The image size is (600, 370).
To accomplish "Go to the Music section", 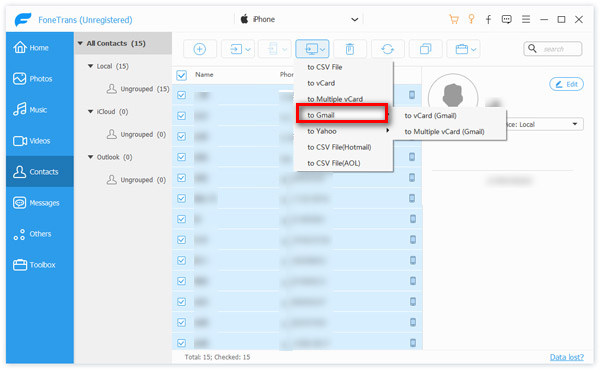I will click(39, 109).
